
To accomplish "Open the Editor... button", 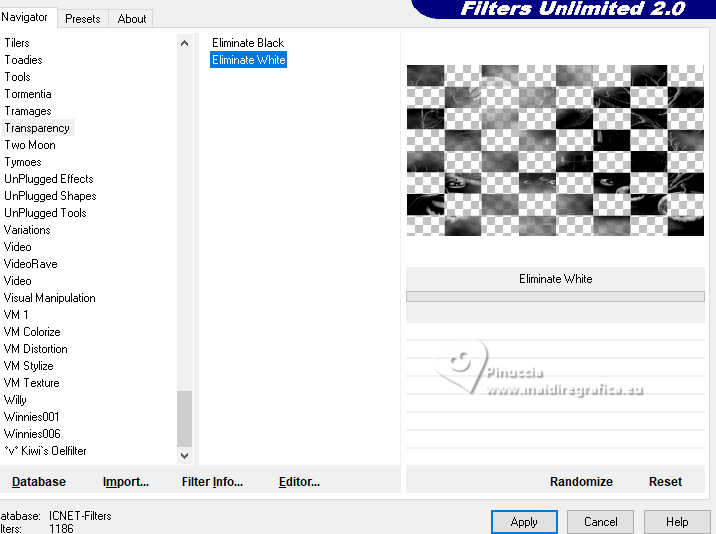I will click(x=299, y=481).
